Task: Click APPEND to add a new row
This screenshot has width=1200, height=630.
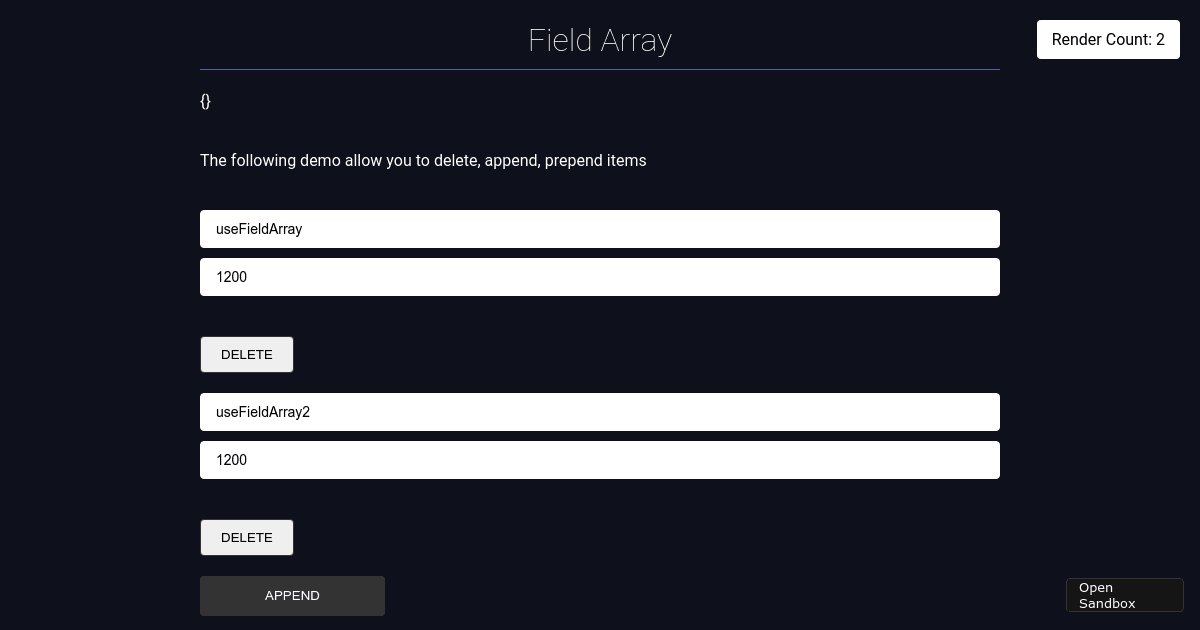Action: coord(292,595)
